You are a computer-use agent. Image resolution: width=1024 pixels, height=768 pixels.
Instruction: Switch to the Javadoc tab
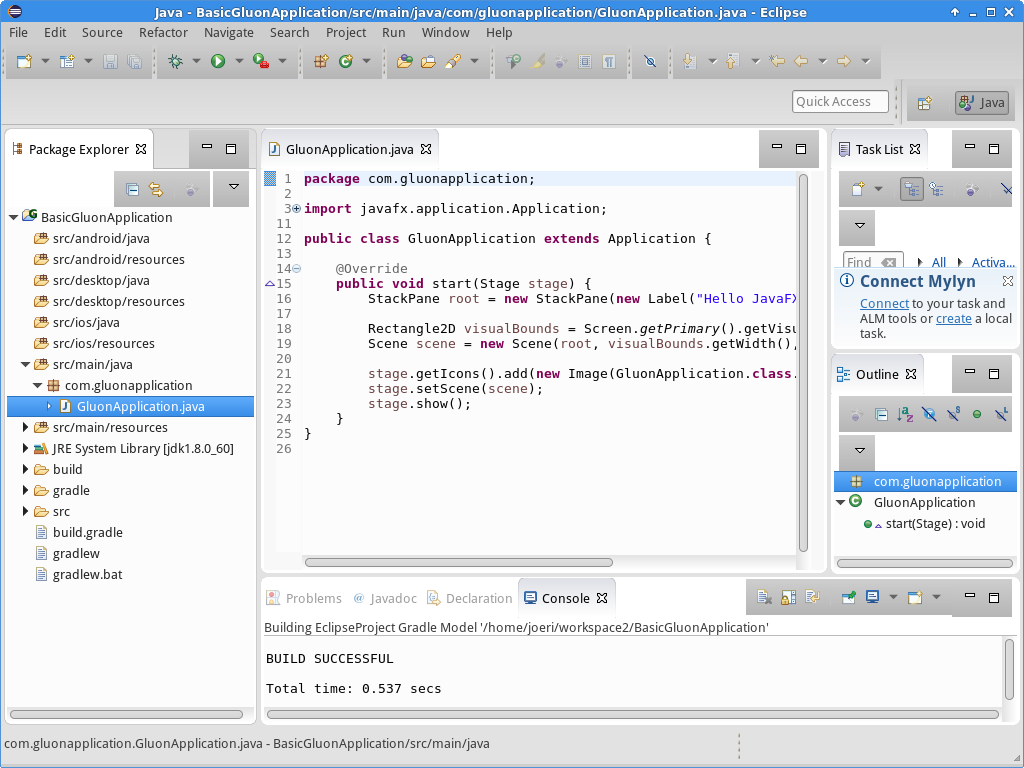click(x=385, y=598)
